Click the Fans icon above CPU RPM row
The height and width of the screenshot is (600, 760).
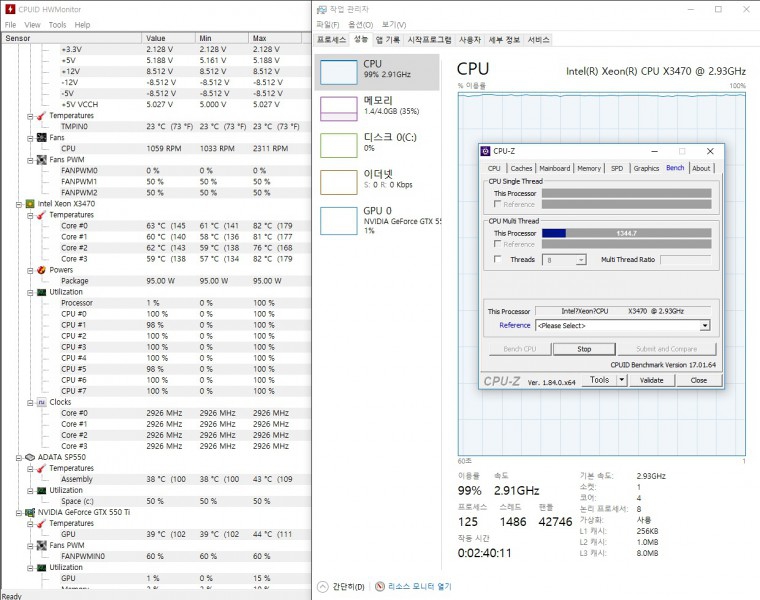coord(42,138)
